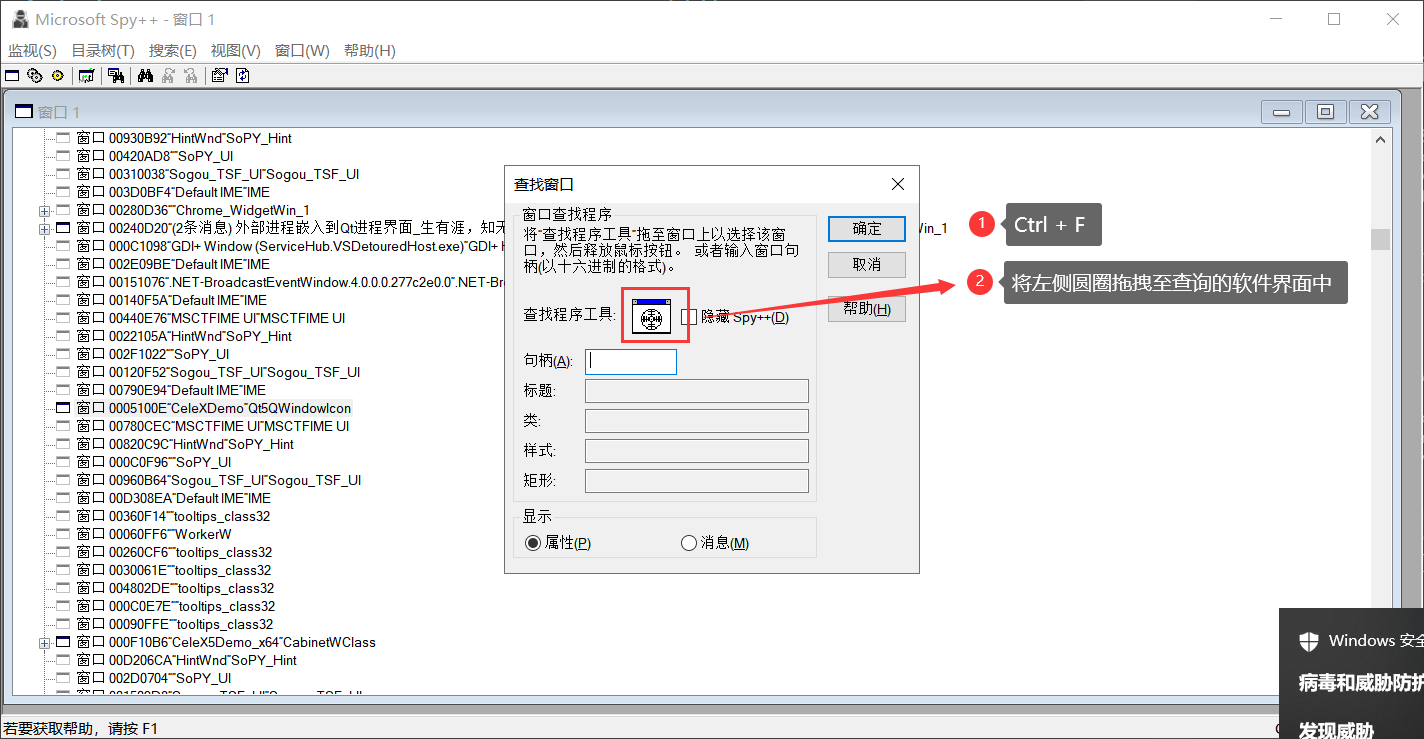Open a new Windows view from toolbar
Image resolution: width=1424 pixels, height=739 pixels.
(13, 75)
